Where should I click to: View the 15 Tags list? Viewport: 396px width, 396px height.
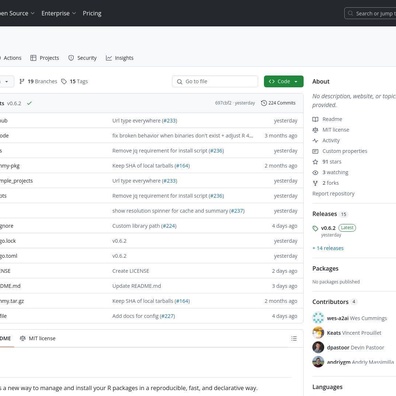(74, 81)
